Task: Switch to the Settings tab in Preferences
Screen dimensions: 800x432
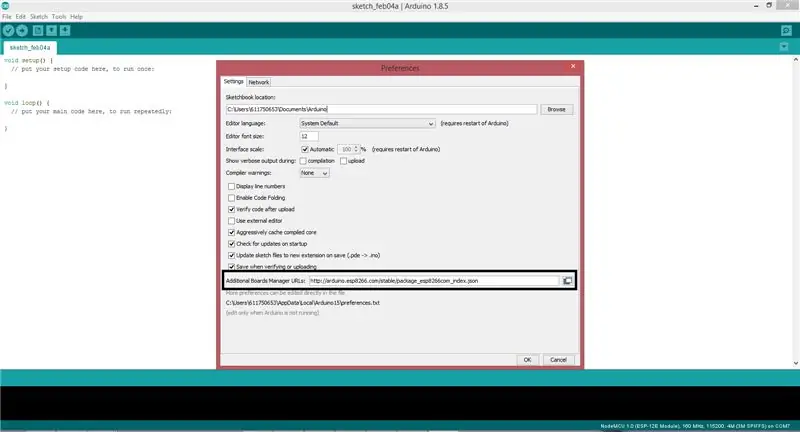Action: 234,82
